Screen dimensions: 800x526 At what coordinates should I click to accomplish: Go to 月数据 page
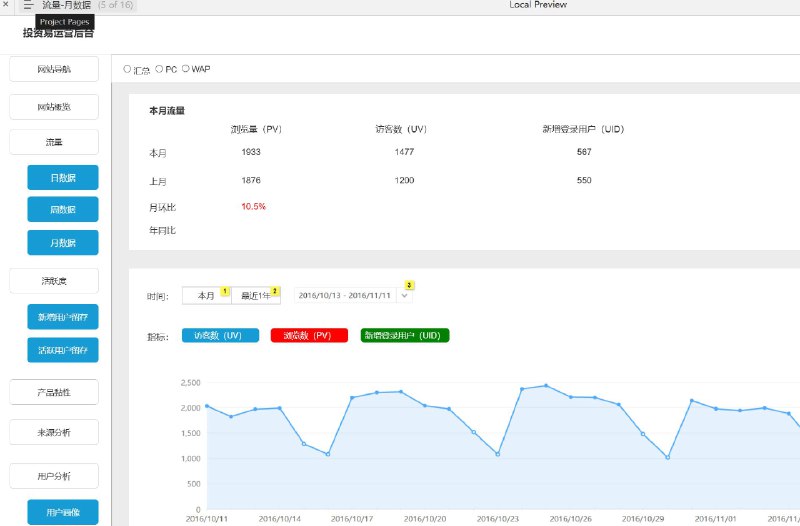[x=63, y=243]
